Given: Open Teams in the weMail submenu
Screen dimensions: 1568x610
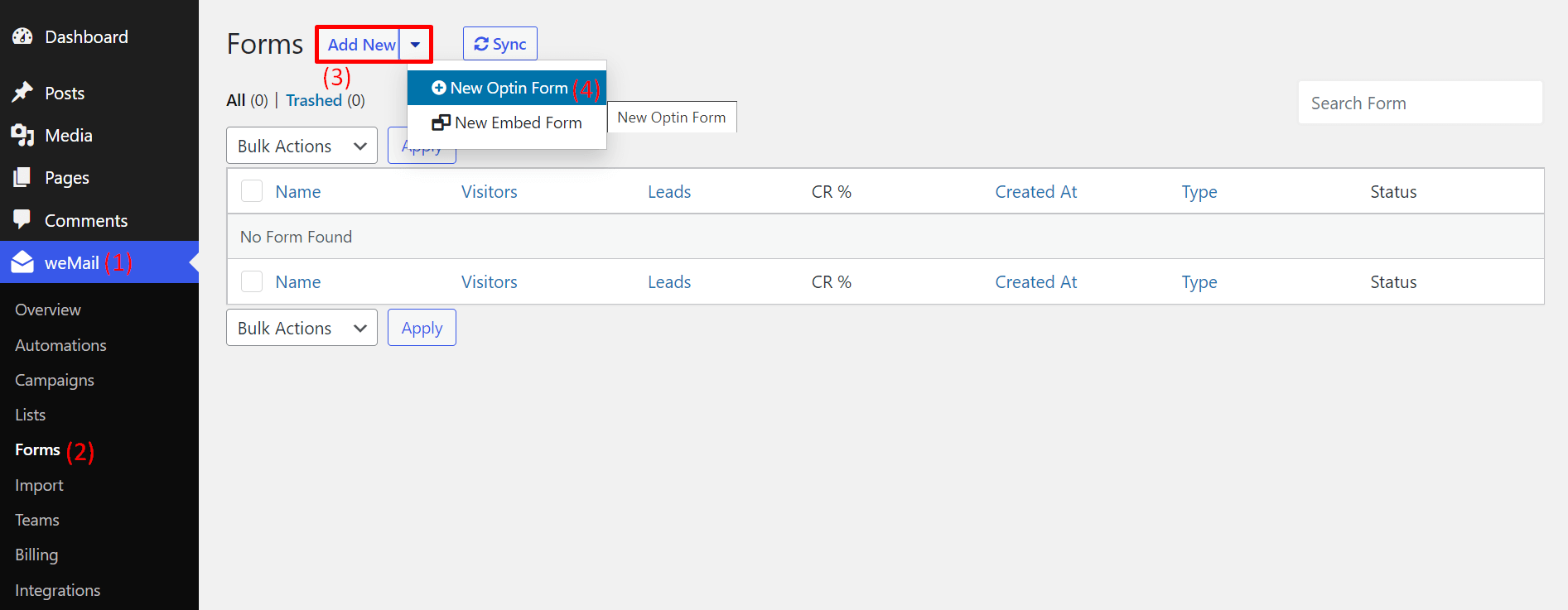Looking at the screenshot, I should pos(37,520).
